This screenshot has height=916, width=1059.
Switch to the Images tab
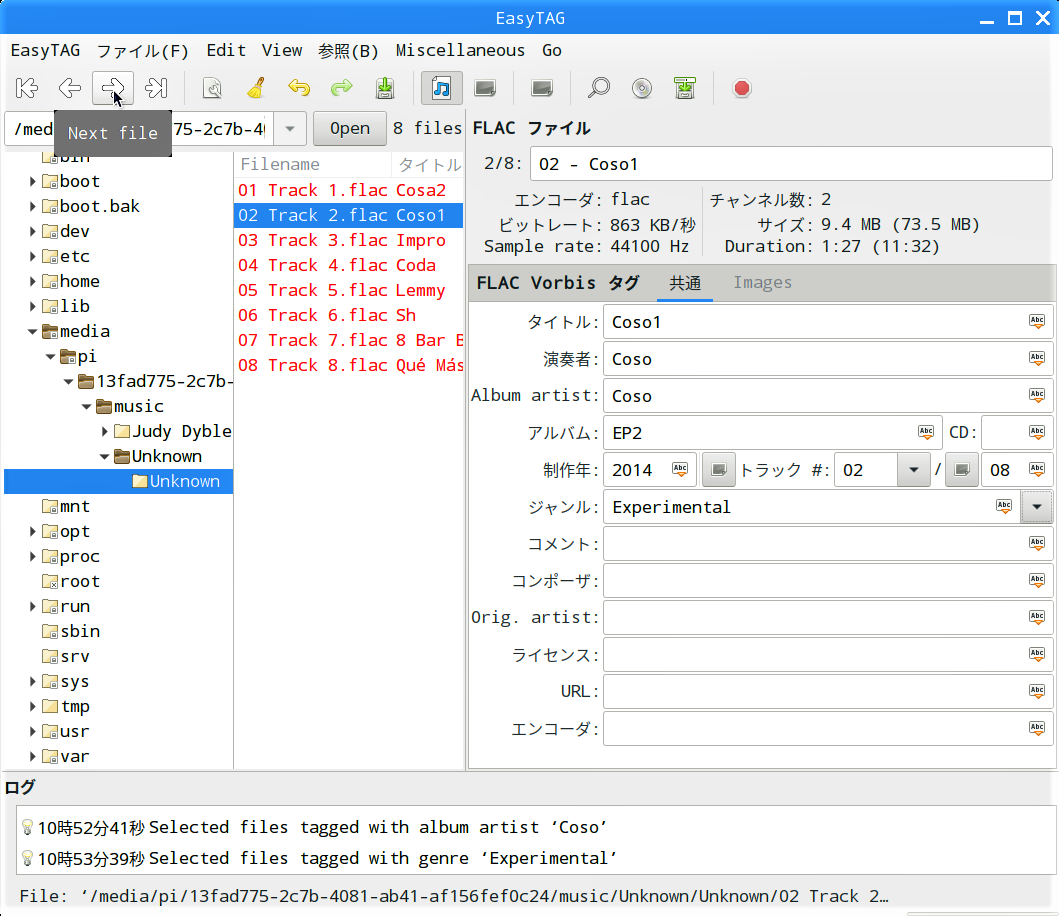point(762,283)
